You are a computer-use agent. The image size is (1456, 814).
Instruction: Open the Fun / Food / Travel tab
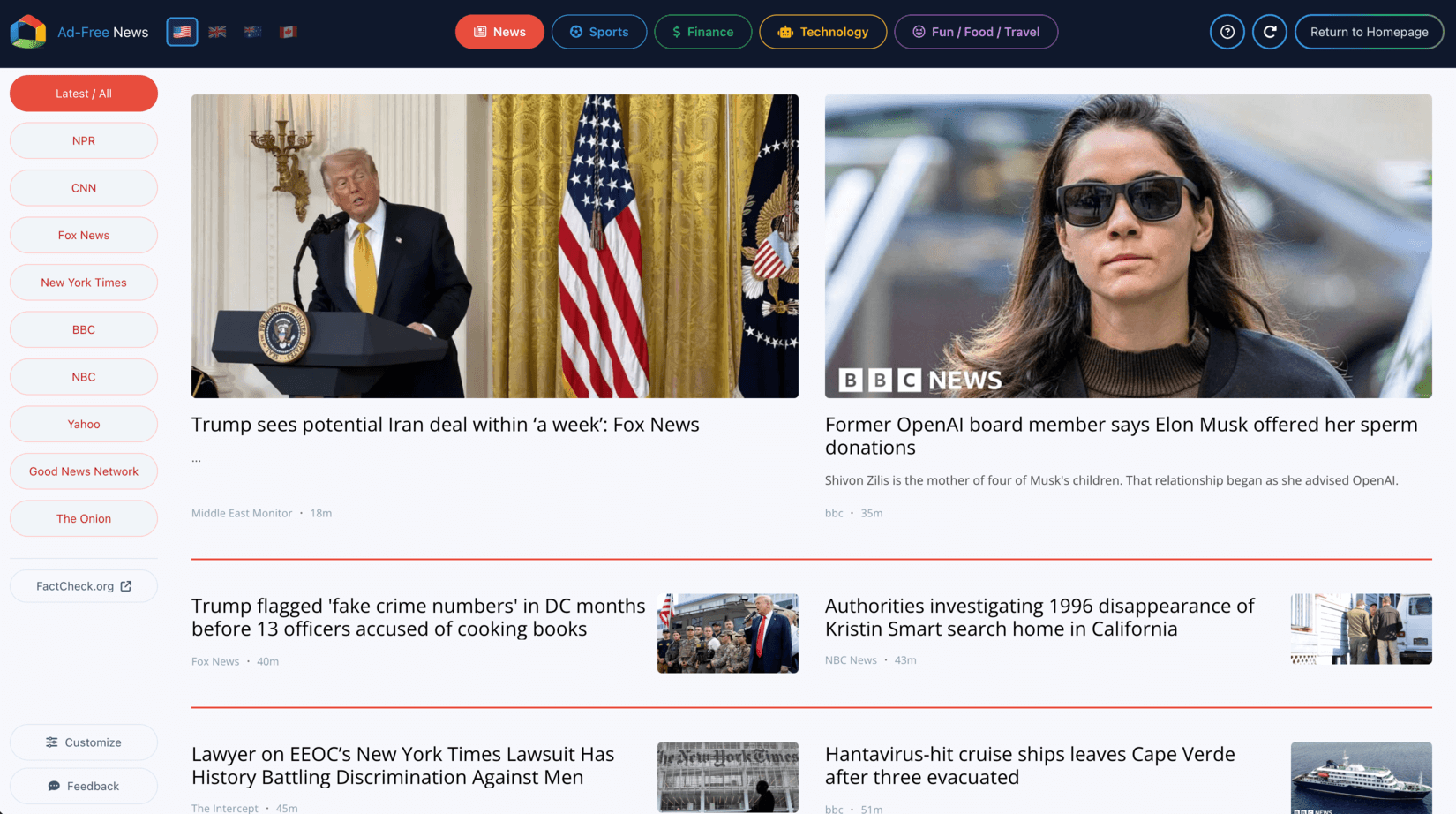(x=976, y=32)
